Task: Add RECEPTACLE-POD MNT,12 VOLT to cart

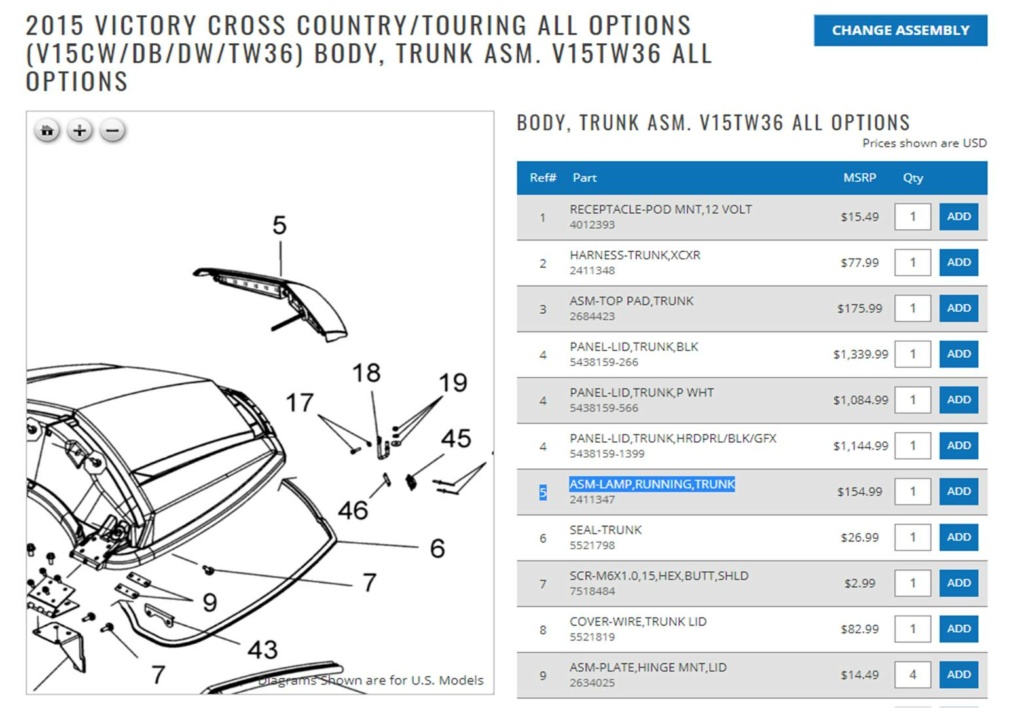Action: (959, 216)
